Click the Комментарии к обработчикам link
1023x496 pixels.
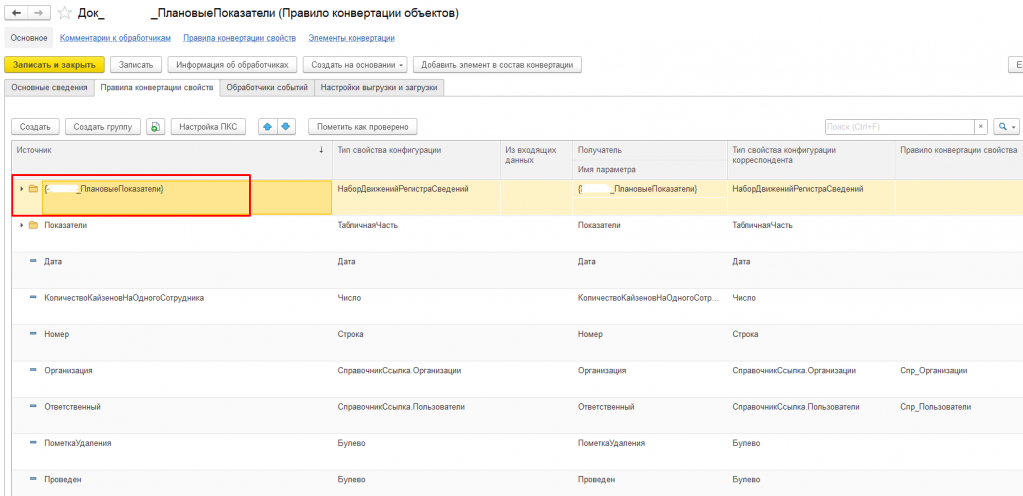[115, 38]
